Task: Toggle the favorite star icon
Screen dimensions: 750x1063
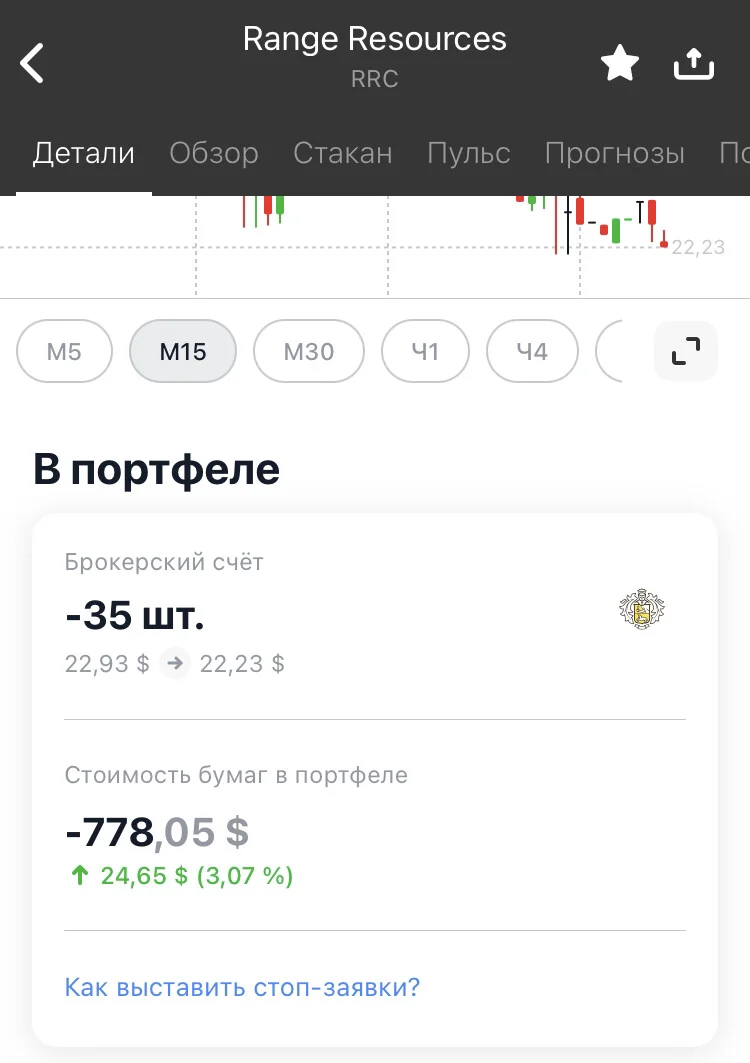Action: (620, 63)
